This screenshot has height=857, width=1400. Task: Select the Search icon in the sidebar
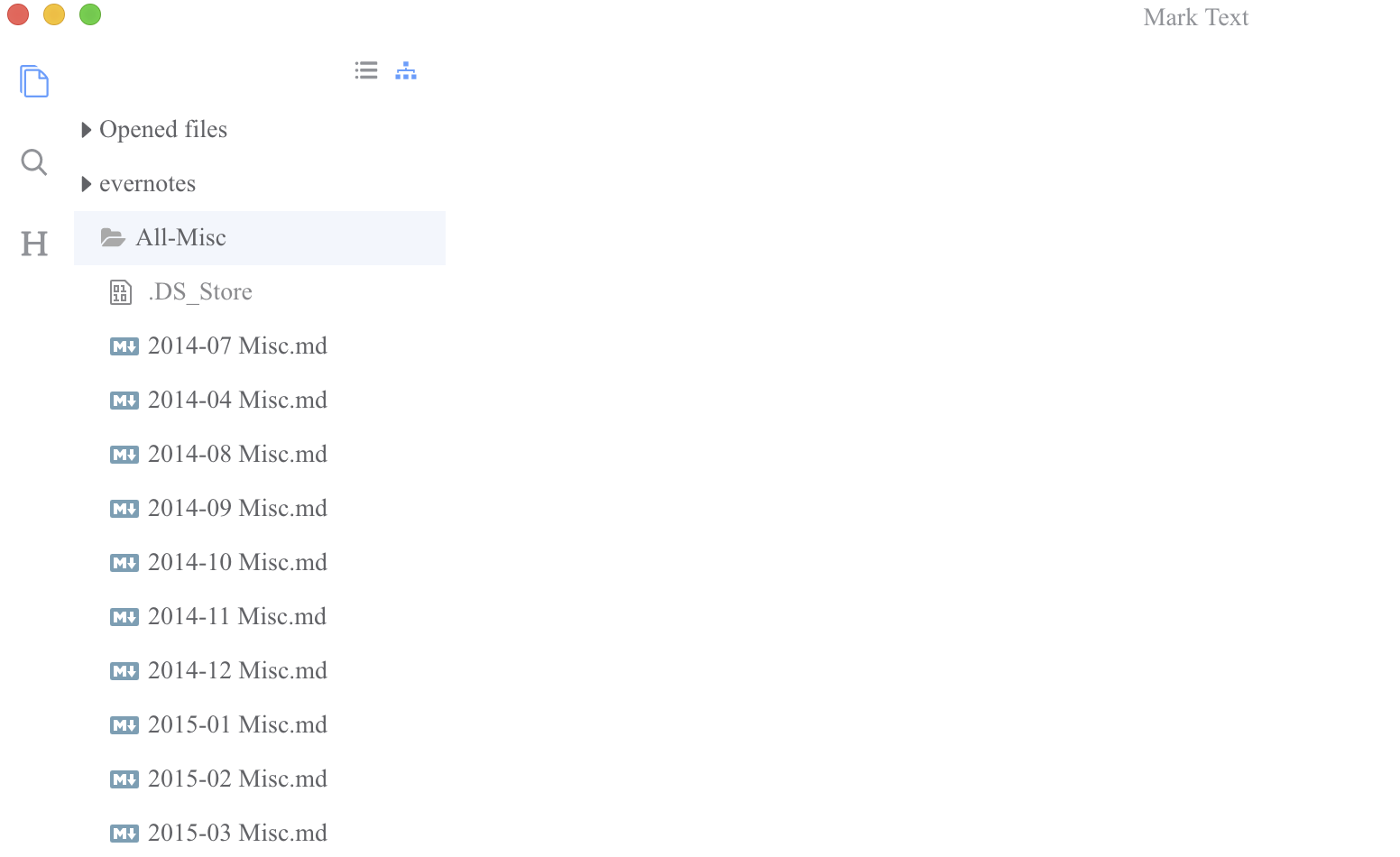(33, 162)
